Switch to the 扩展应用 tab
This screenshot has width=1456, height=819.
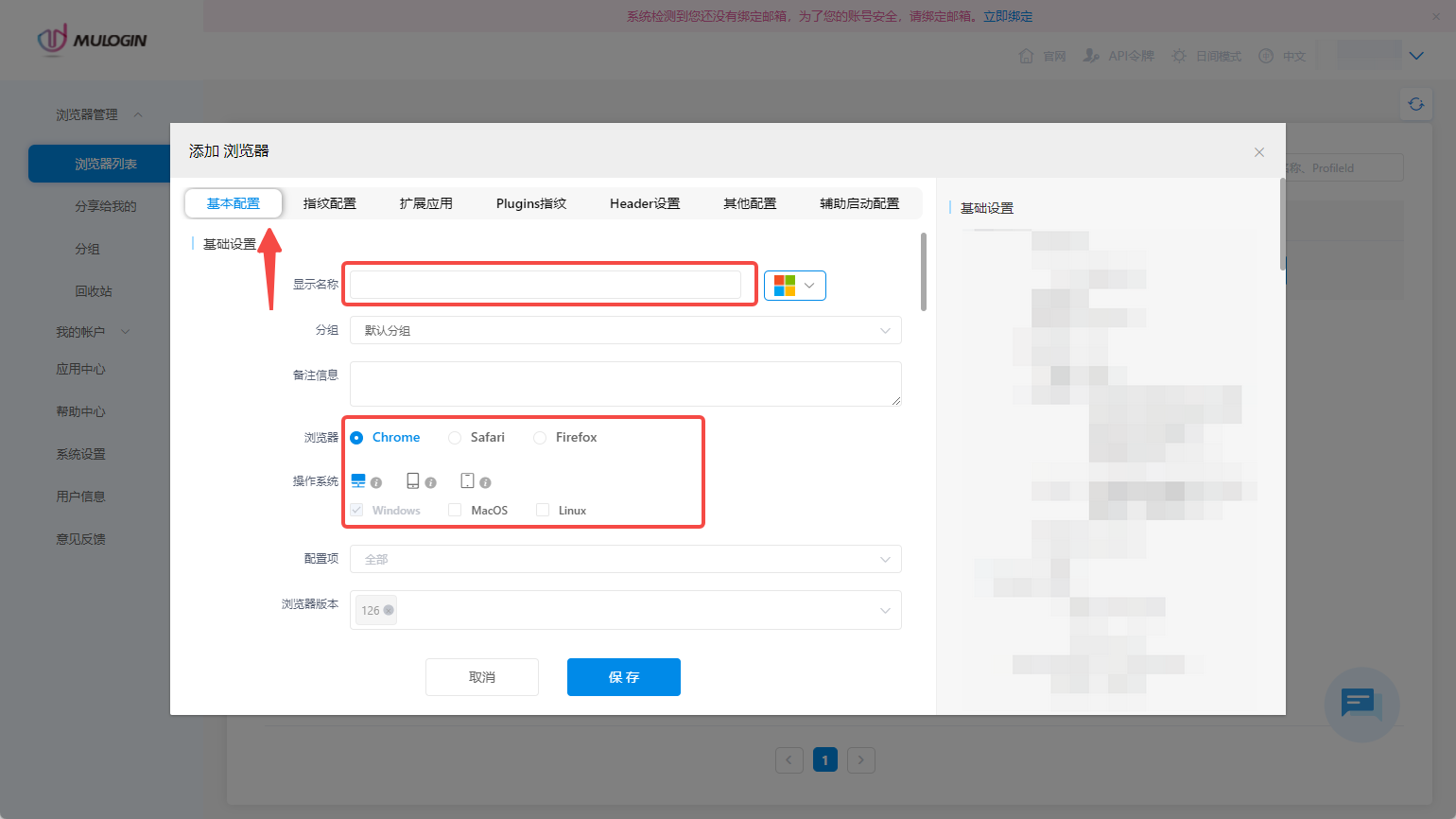tap(426, 203)
